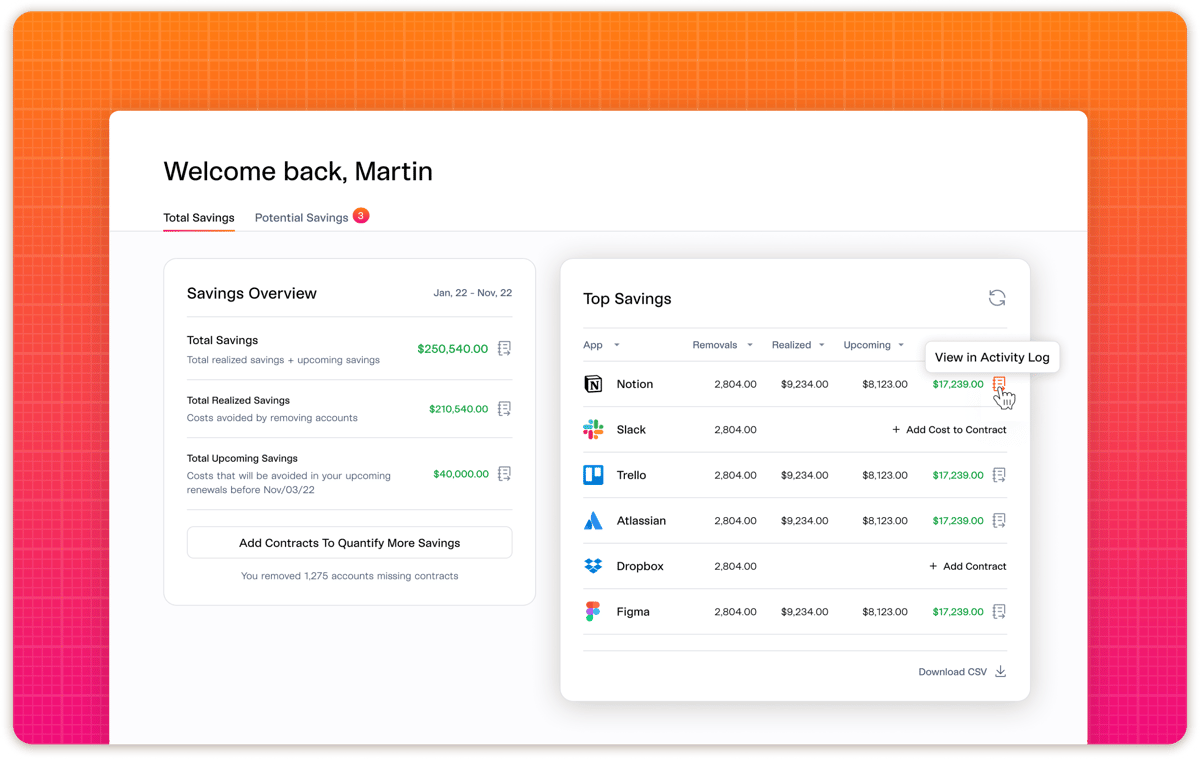Click the Trello app icon
This screenshot has width=1200, height=759.
594,475
